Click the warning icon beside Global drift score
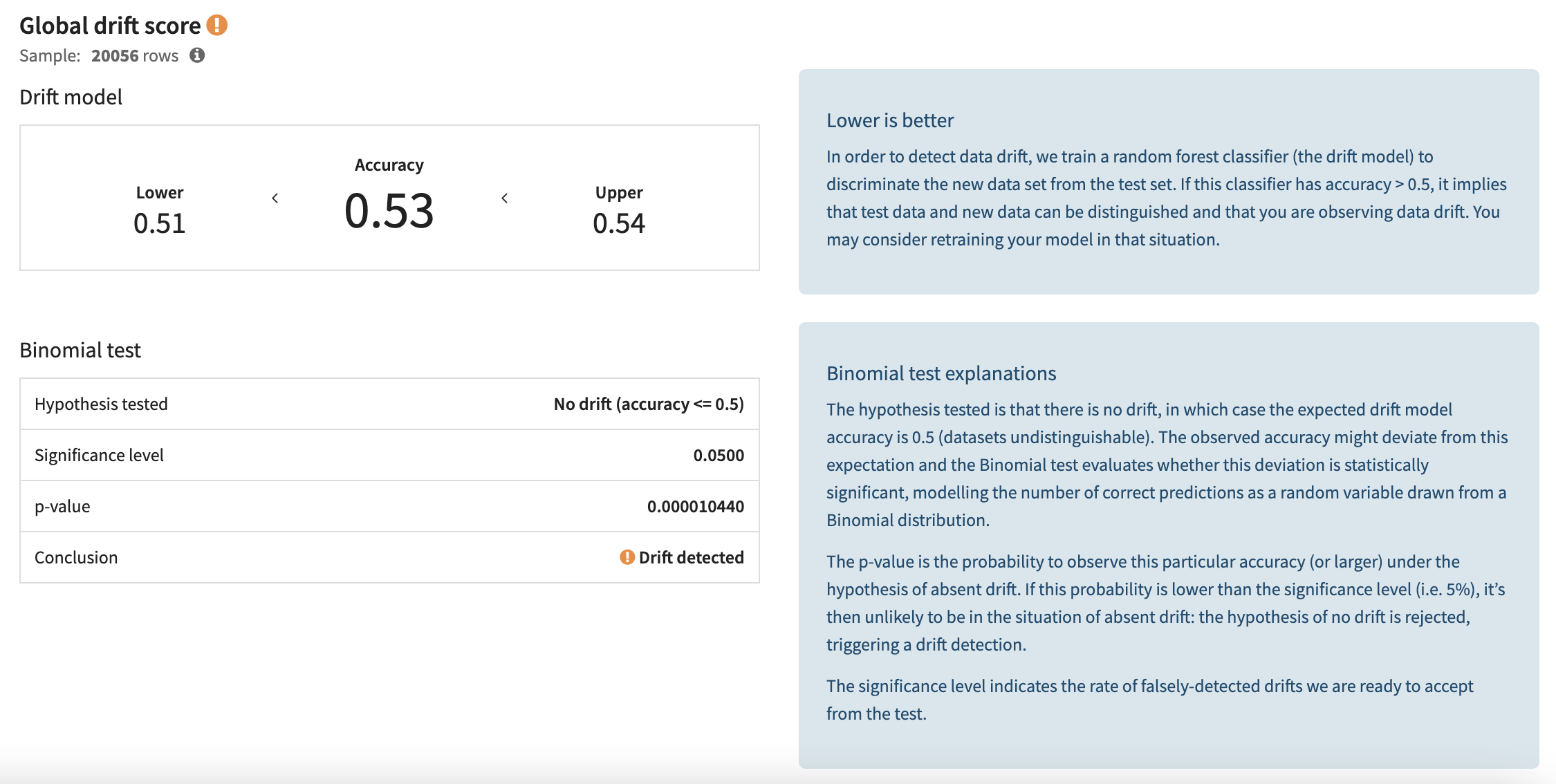The image size is (1556, 784). [x=217, y=24]
